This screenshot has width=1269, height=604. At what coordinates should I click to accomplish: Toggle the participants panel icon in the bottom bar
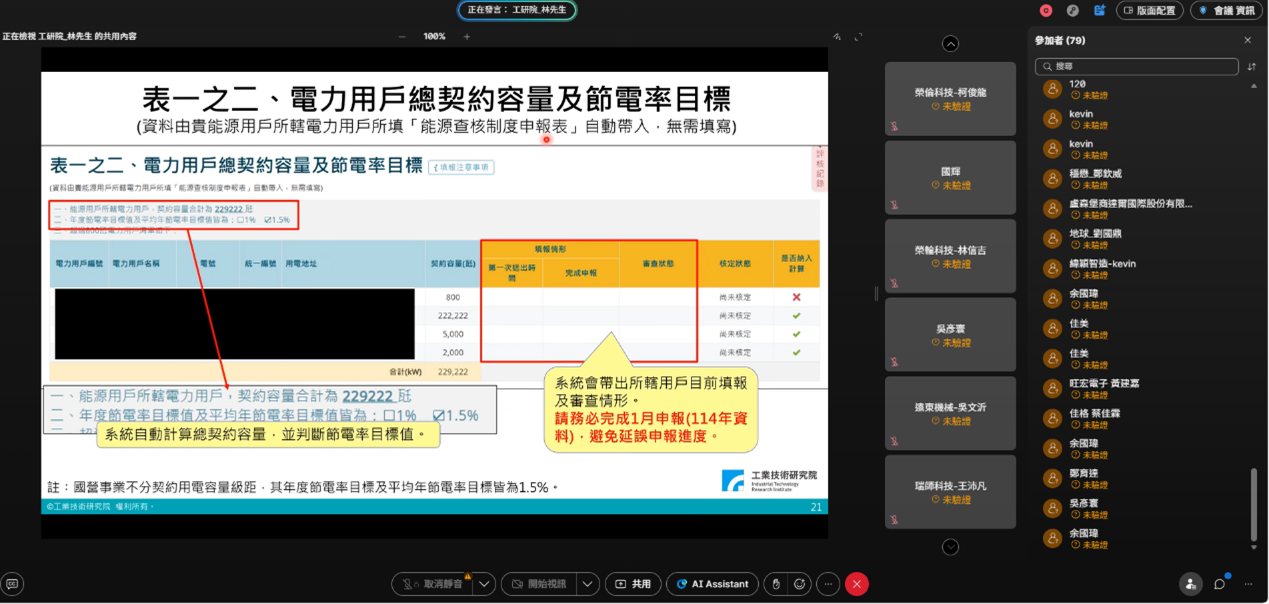pyautogui.click(x=1190, y=584)
